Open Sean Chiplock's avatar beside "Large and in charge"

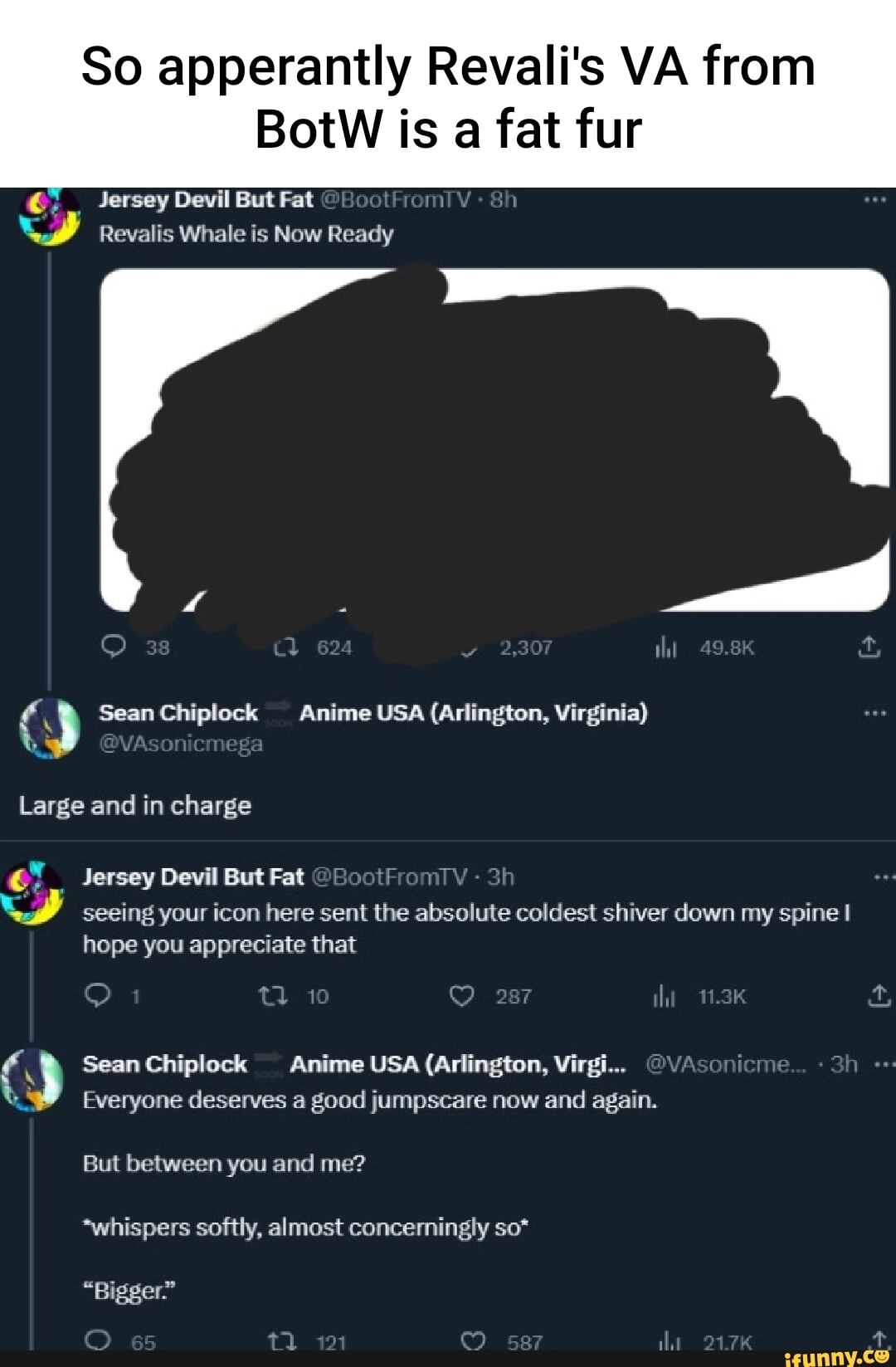coord(50,728)
